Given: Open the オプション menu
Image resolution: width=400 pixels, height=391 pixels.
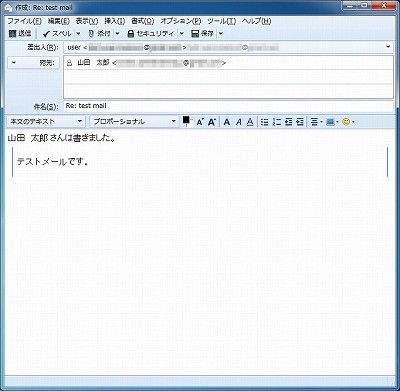Looking at the screenshot, I should click(x=181, y=21).
